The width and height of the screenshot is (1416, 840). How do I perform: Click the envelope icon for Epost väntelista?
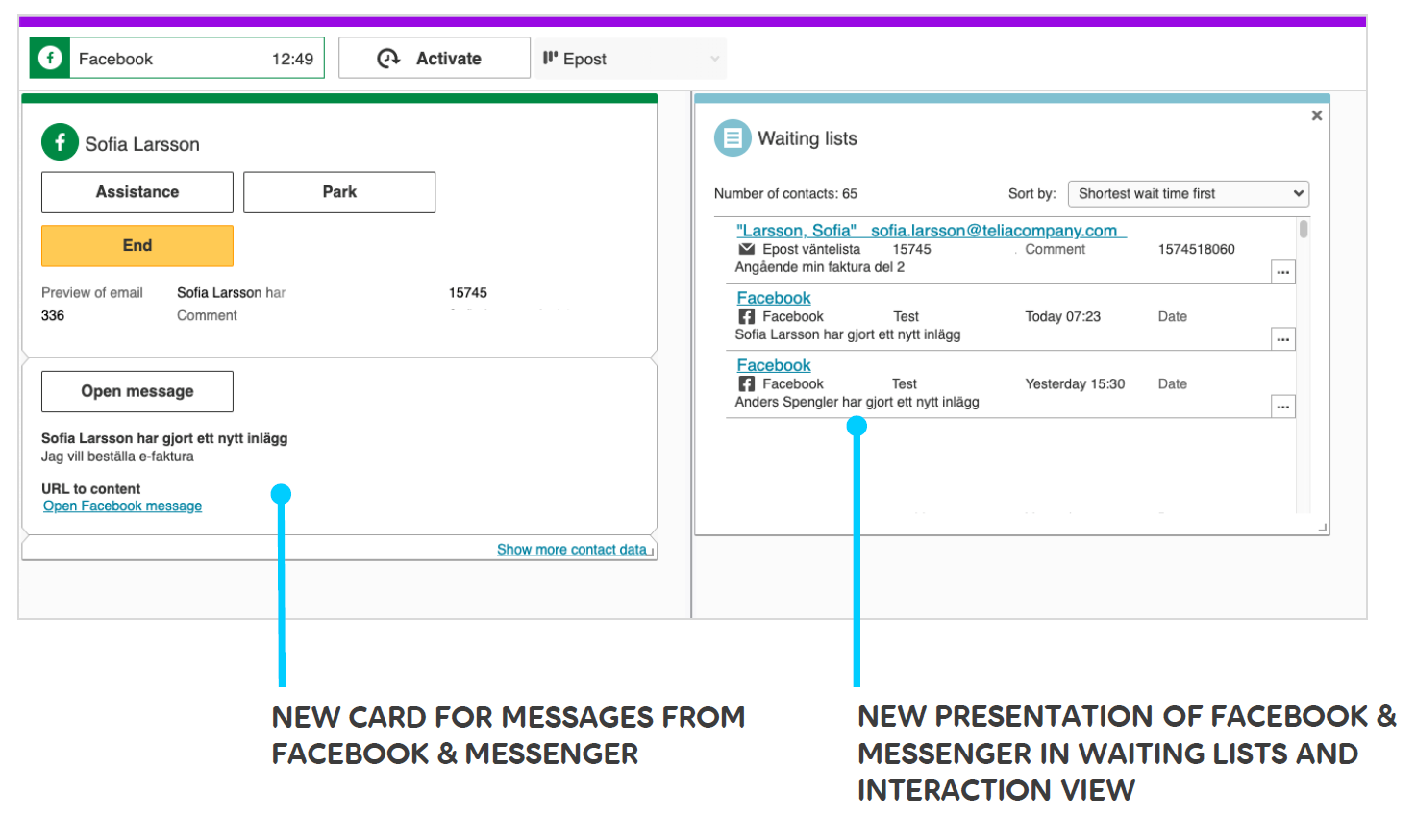tap(746, 249)
